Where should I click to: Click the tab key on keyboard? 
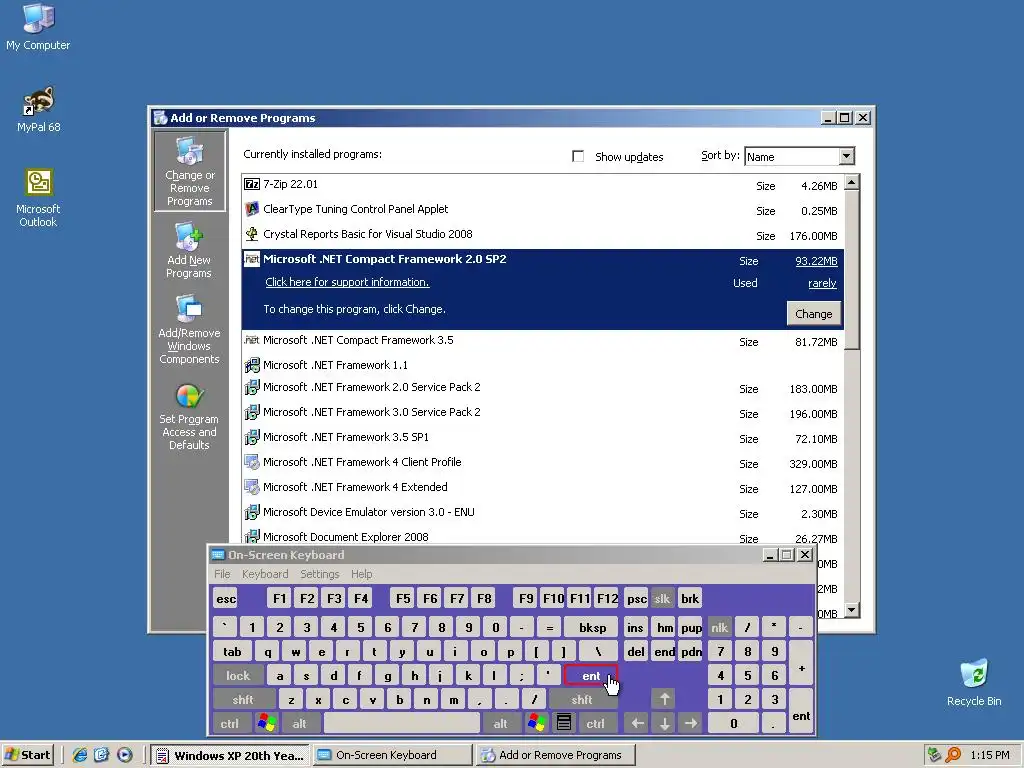click(x=232, y=652)
